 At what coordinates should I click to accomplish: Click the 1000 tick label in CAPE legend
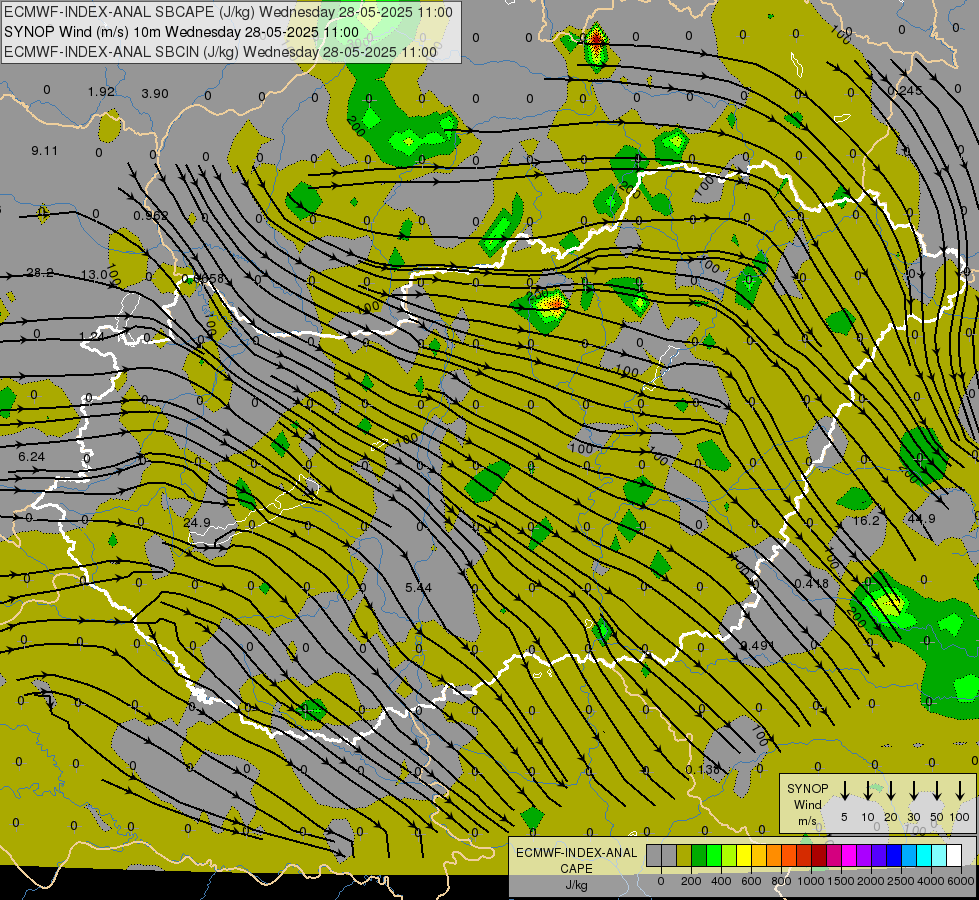coord(811,881)
